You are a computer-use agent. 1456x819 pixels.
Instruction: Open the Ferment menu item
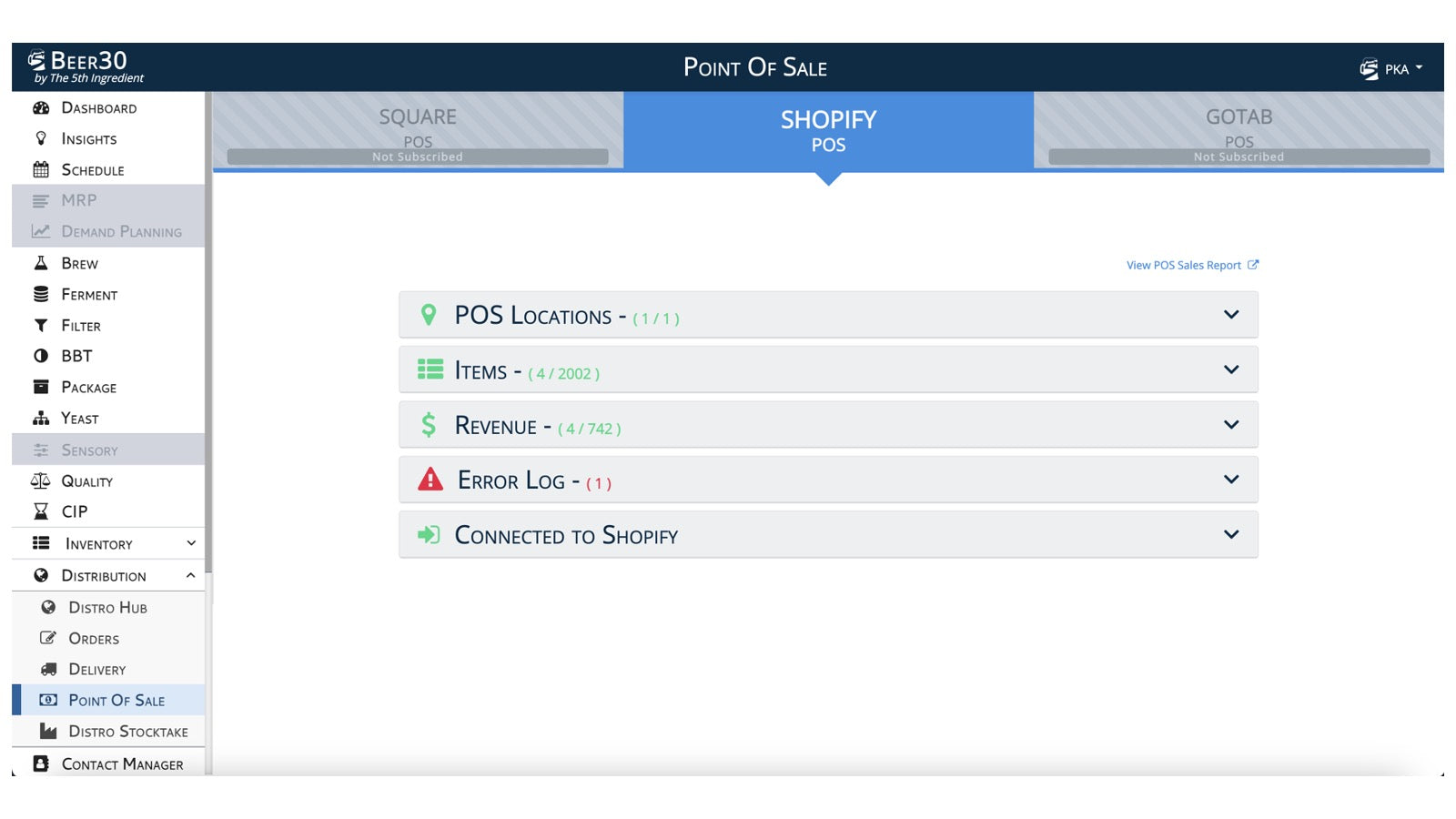pyautogui.click(x=108, y=294)
